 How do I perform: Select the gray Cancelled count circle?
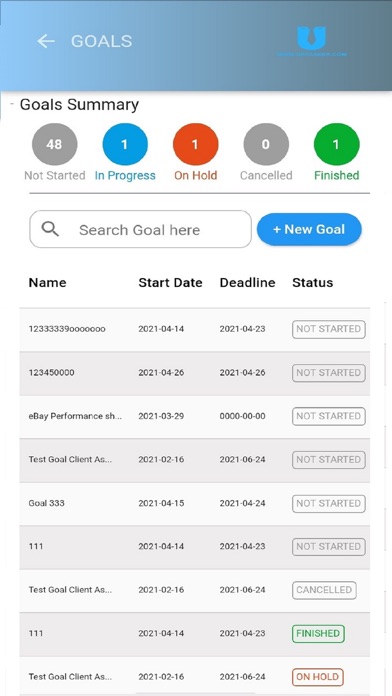click(x=266, y=144)
